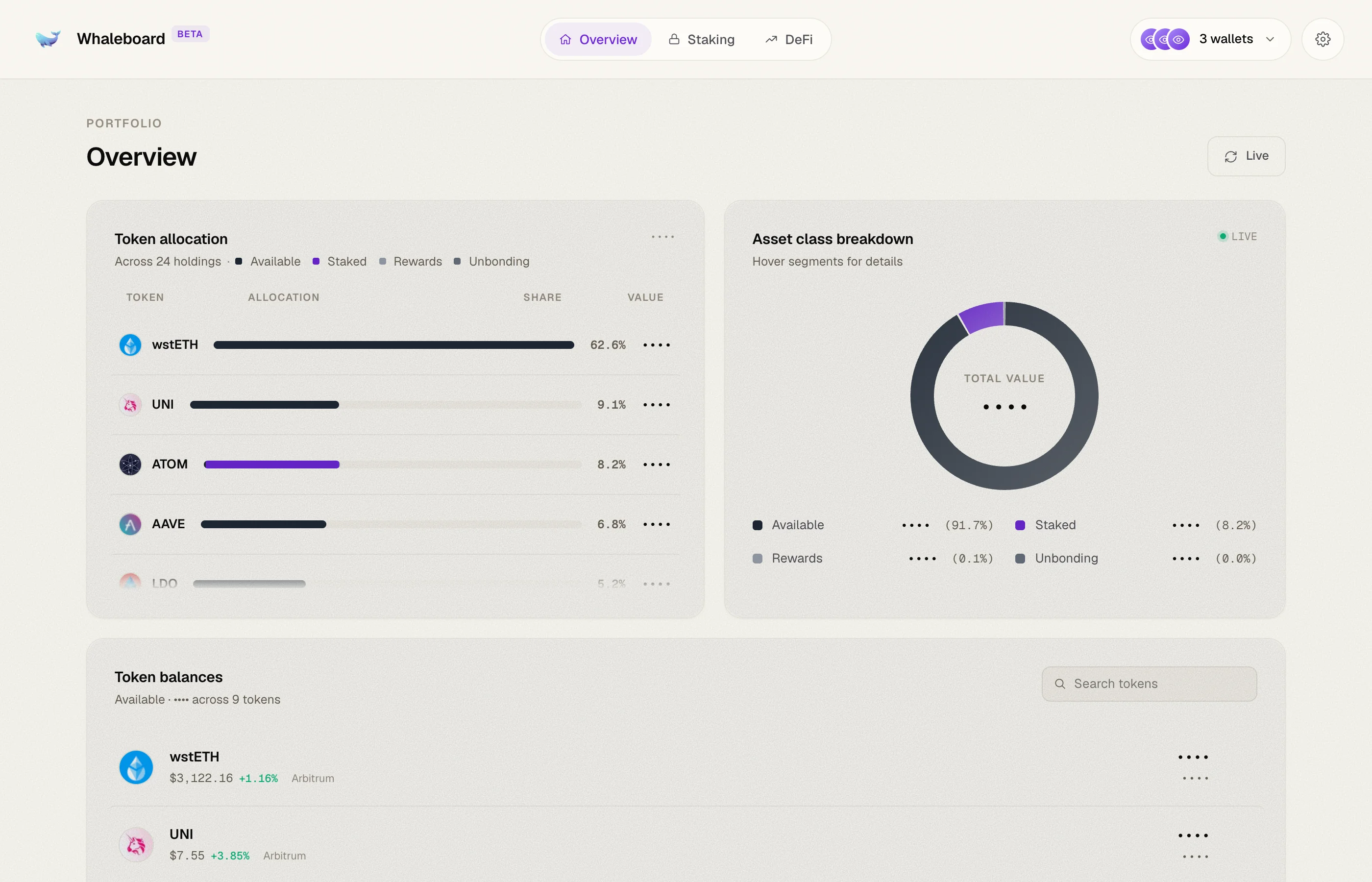
Task: Click the wstETH icon in Token allocation
Action: 130,345
